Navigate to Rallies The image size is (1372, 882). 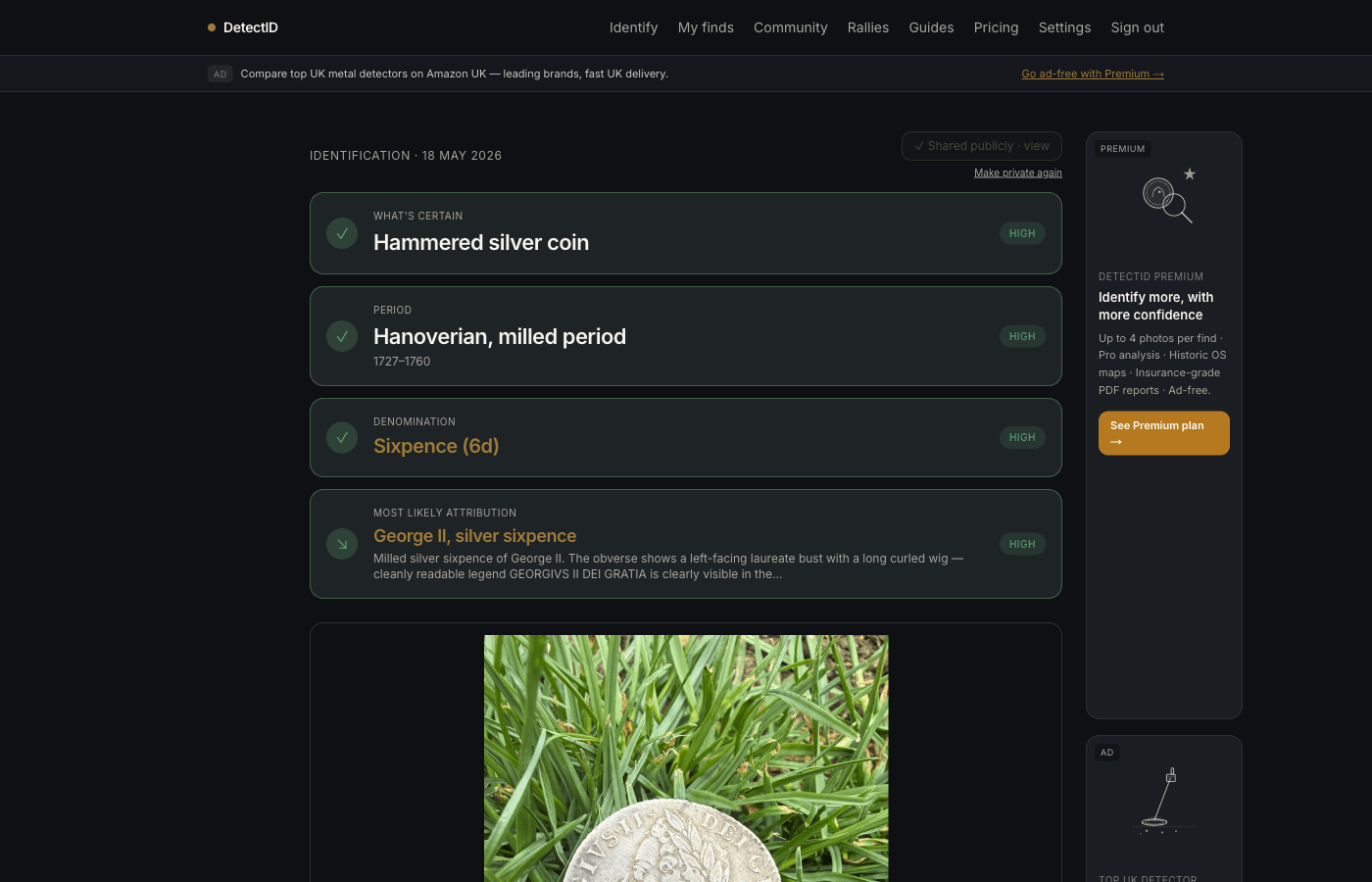click(868, 27)
